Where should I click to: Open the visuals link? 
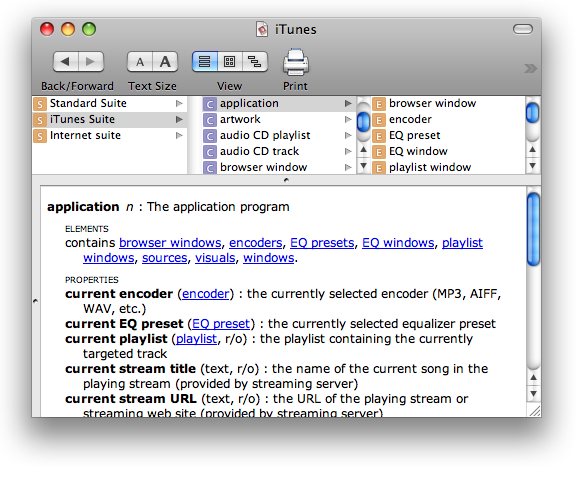pyautogui.click(x=215, y=257)
